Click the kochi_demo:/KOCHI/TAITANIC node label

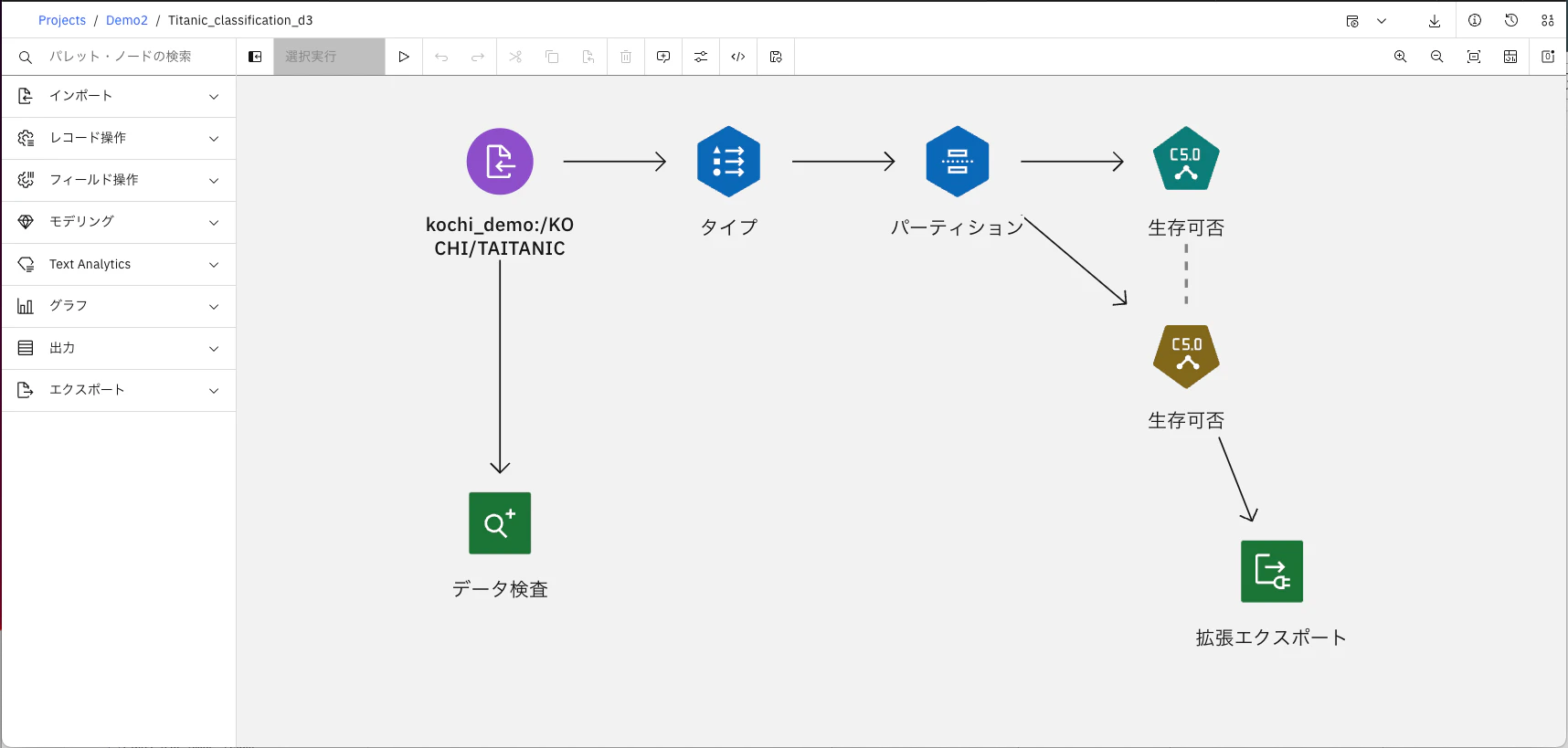[x=500, y=237]
